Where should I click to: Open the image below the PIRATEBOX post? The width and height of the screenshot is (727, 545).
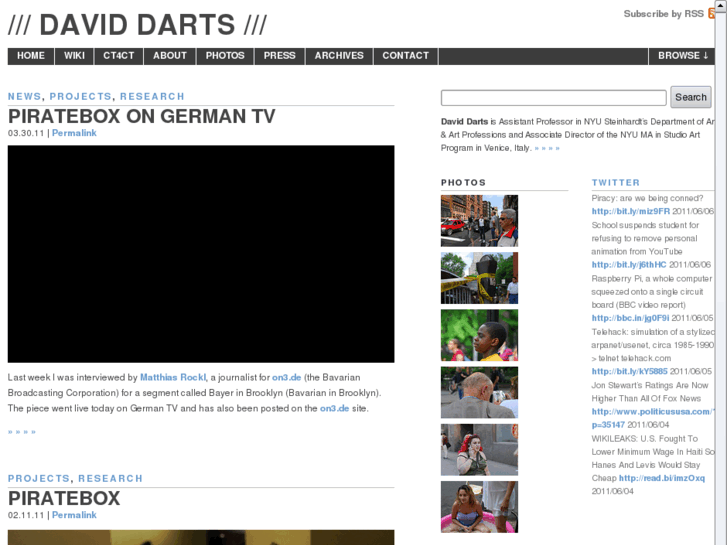[201, 538]
